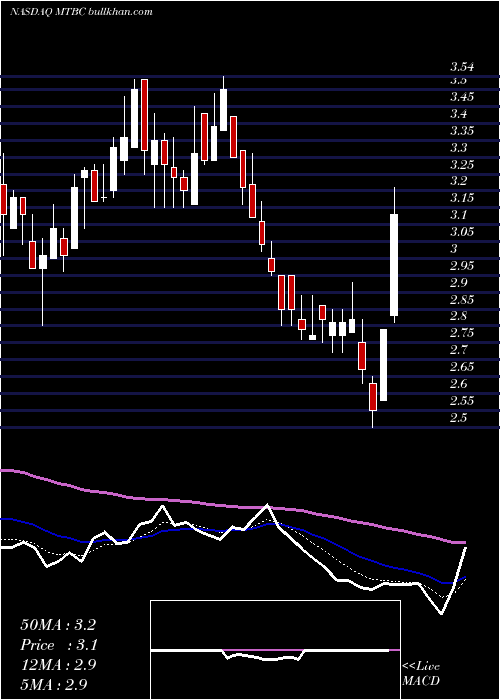Click the 2.55 price axis label
Image resolution: width=500 pixels, height=700 pixels.
click(462, 400)
